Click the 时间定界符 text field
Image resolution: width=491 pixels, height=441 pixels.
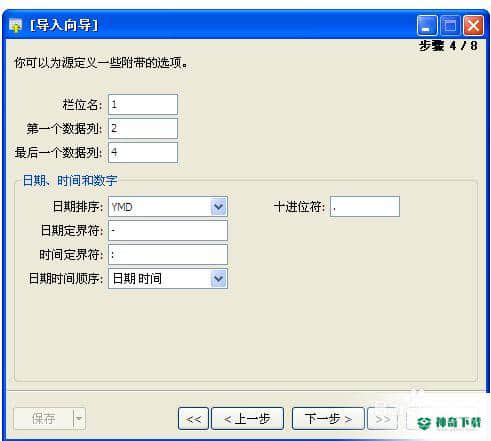coord(168,255)
